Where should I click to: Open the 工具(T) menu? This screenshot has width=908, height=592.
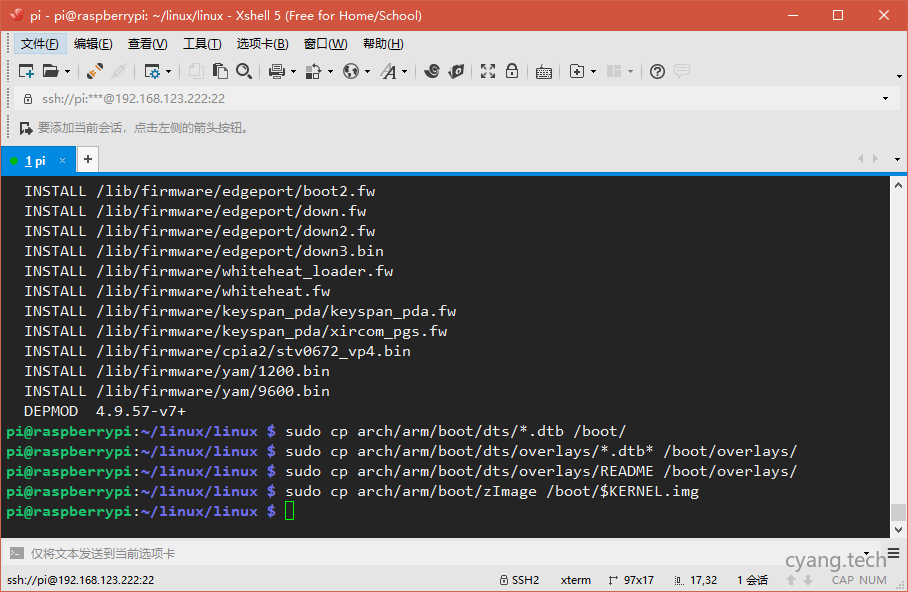(201, 44)
